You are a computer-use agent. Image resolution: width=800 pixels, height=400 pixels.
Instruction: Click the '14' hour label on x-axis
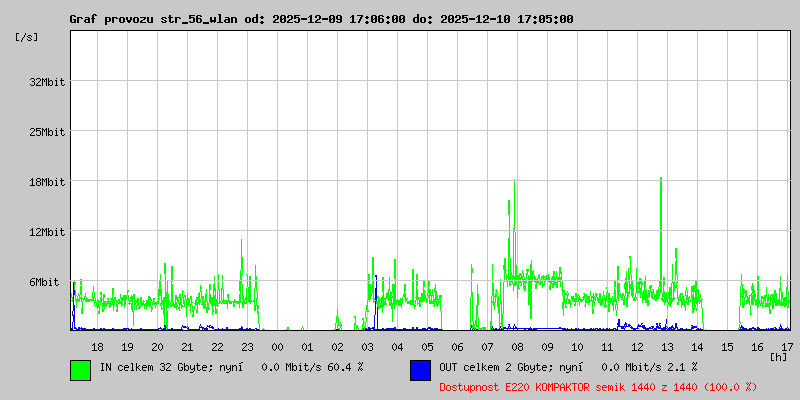coord(697,347)
